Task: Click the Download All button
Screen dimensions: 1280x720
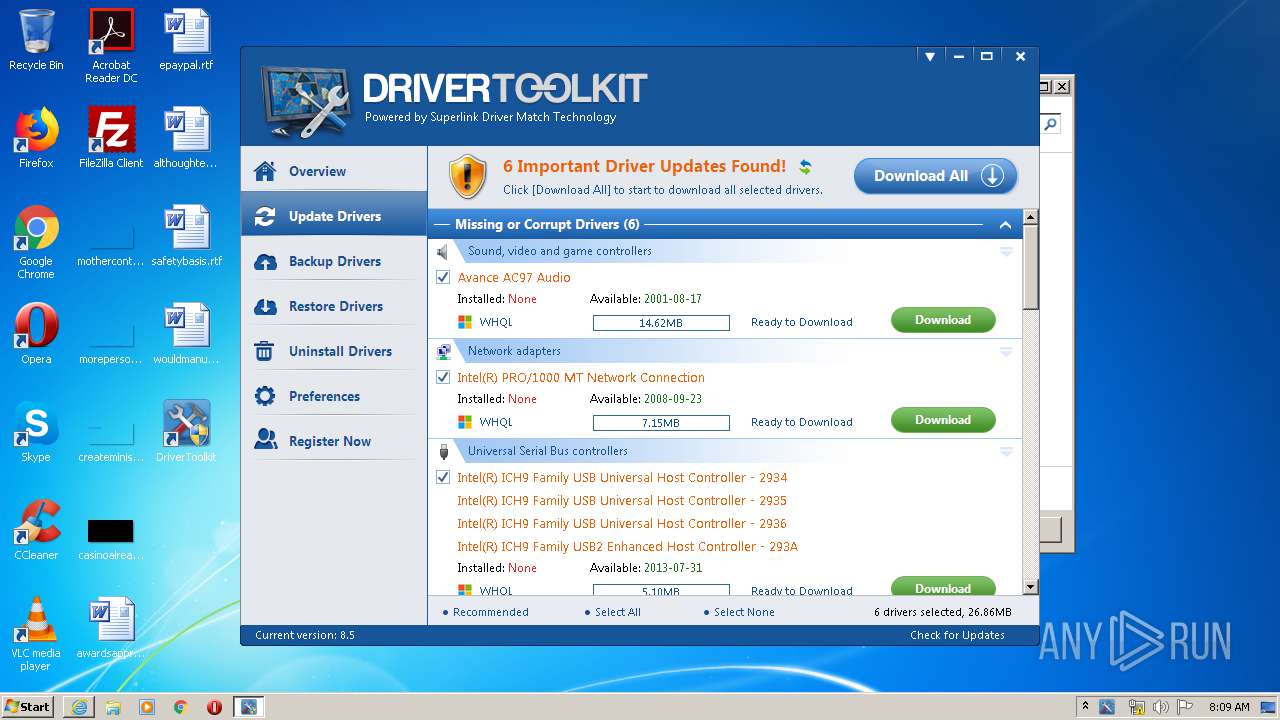Action: [x=935, y=176]
